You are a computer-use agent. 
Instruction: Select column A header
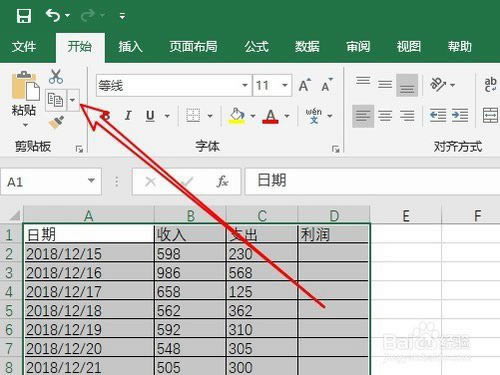(x=89, y=215)
